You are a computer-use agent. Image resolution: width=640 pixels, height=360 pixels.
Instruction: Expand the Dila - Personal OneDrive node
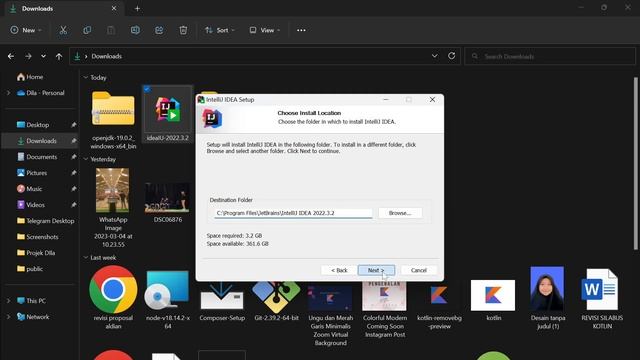coord(9,93)
